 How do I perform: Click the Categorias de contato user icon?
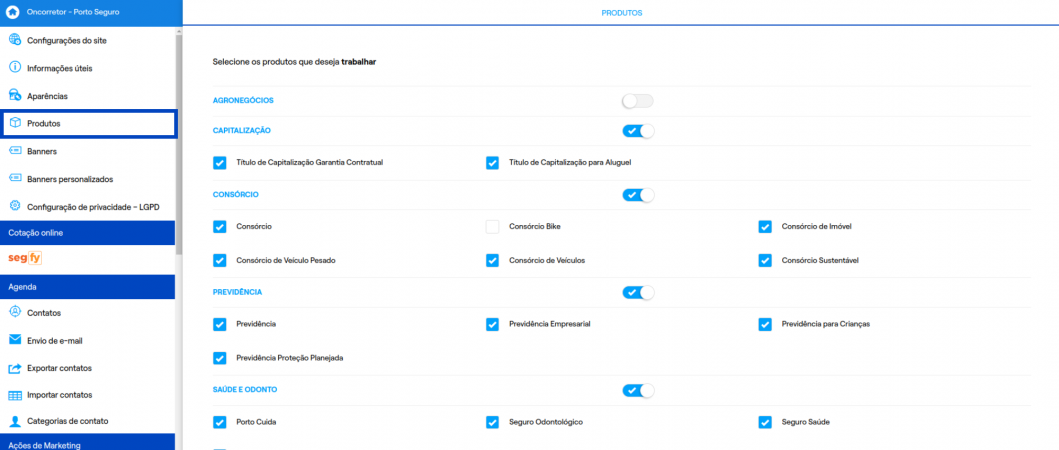click(x=15, y=421)
